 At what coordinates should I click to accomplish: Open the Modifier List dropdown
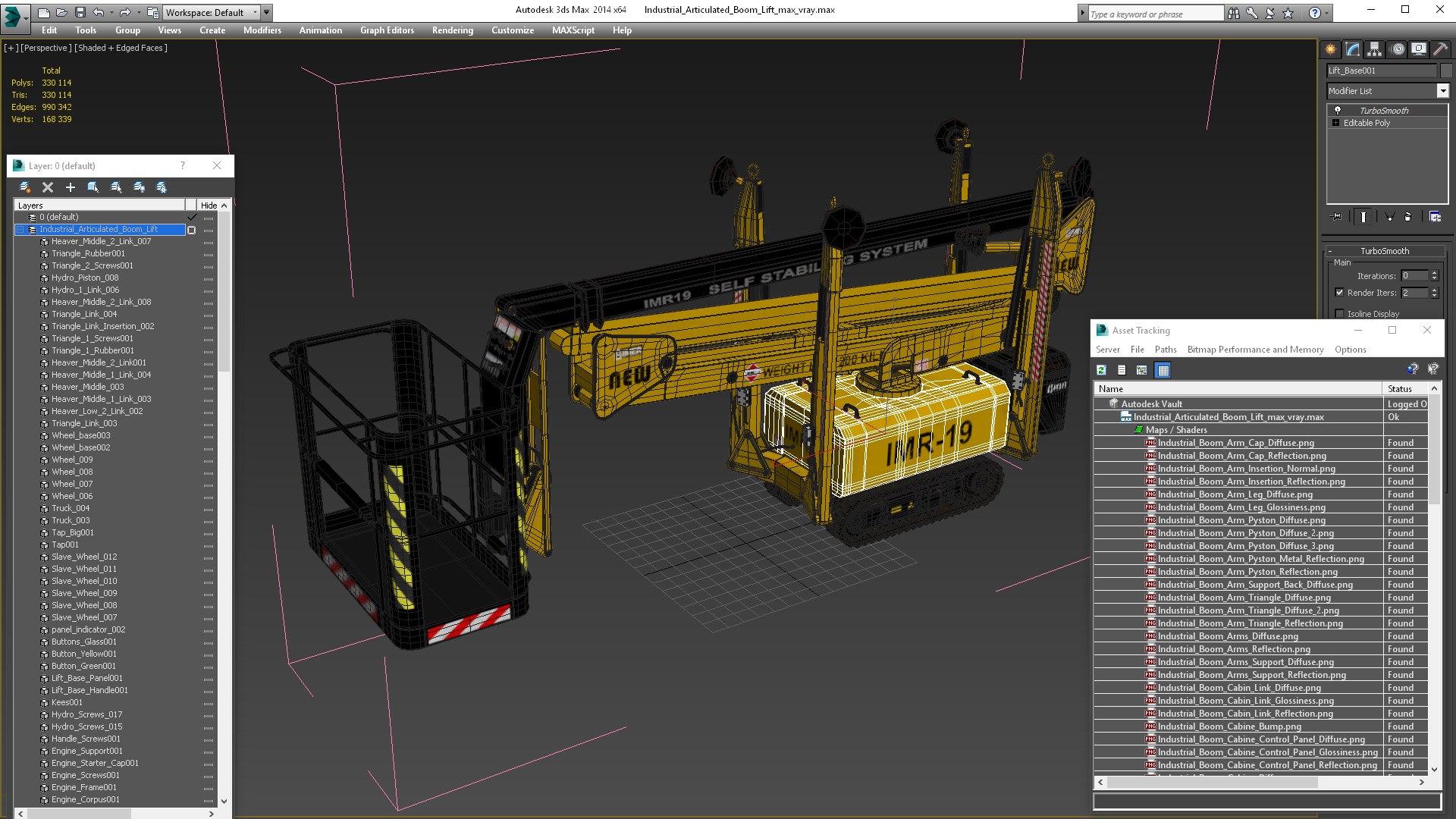(1442, 91)
